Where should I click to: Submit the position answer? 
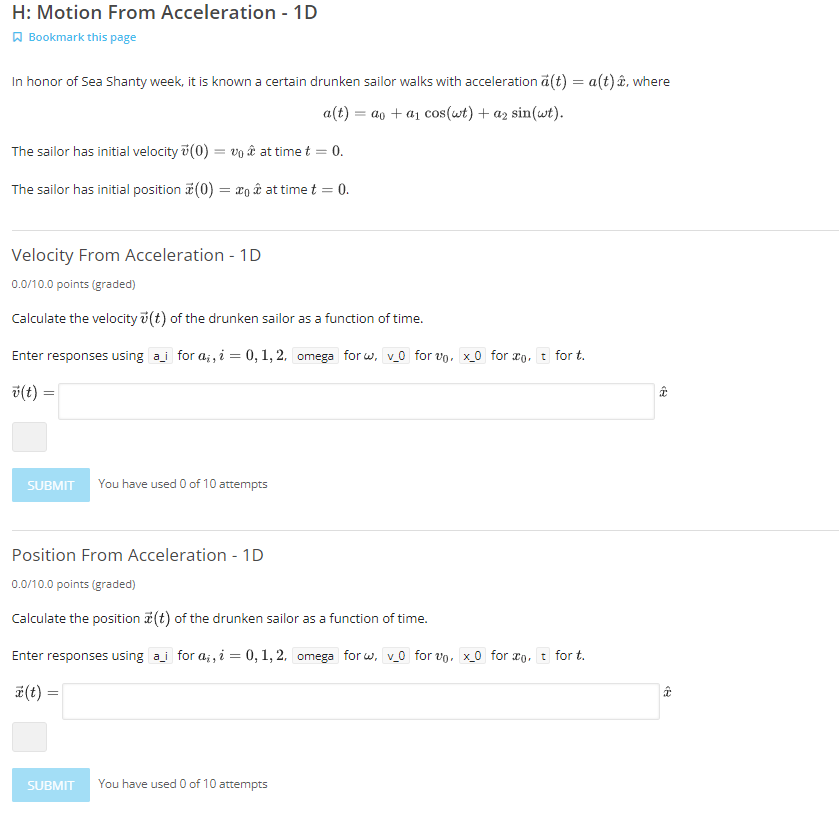click(50, 785)
